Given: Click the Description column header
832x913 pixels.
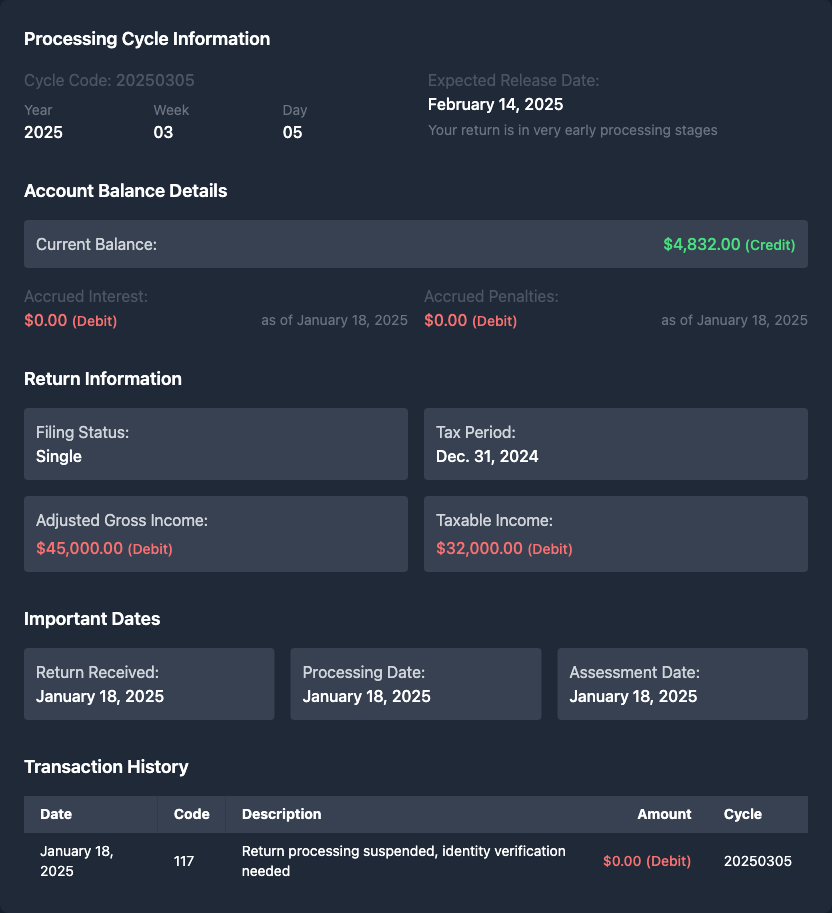Looking at the screenshot, I should click(x=281, y=814).
